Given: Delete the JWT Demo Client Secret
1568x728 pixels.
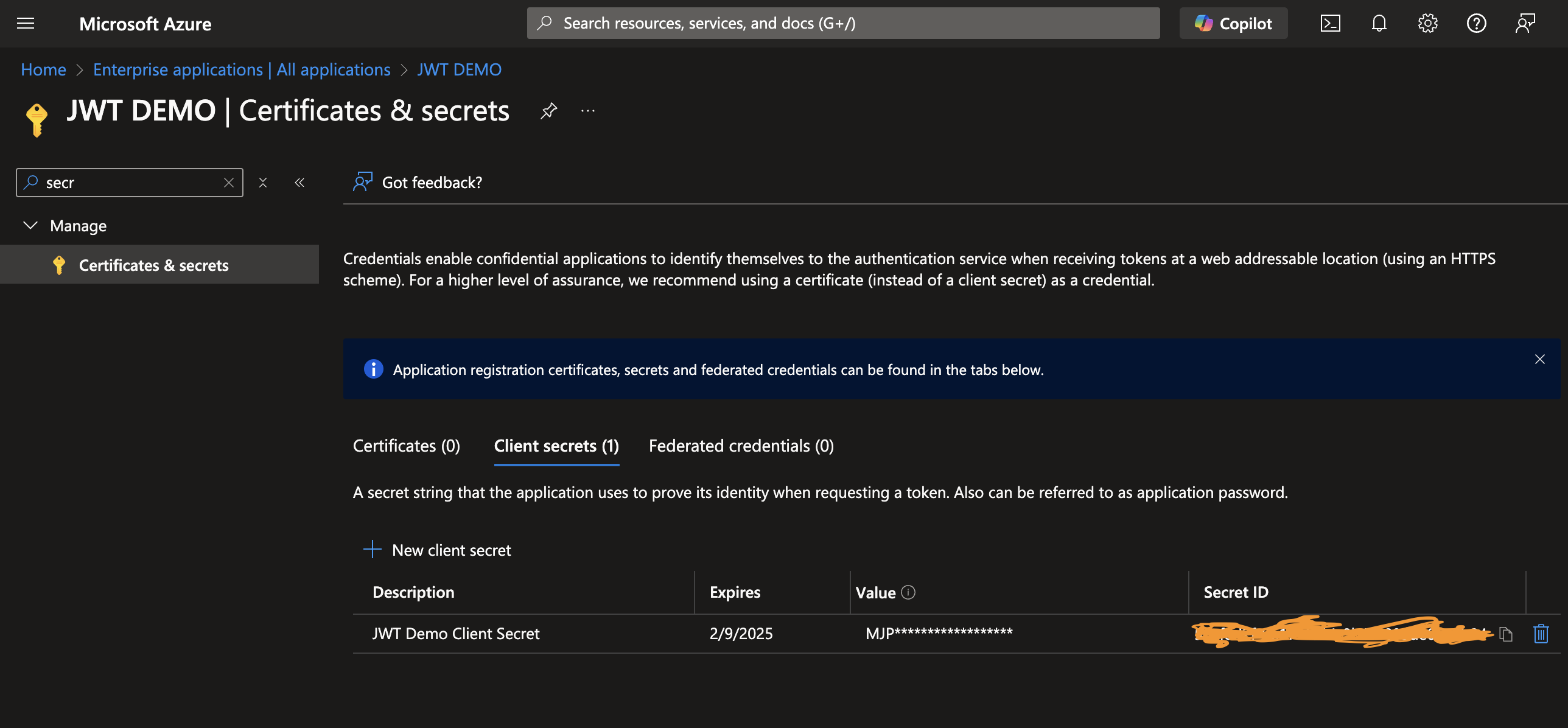Looking at the screenshot, I should pyautogui.click(x=1541, y=634).
